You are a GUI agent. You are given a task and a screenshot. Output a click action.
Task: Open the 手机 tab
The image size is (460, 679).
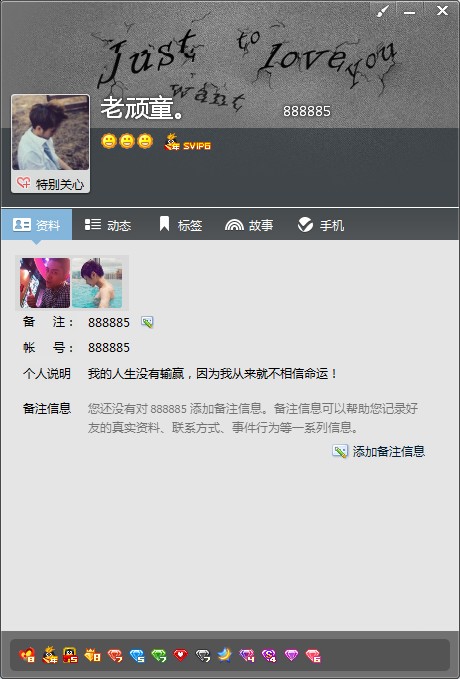(321, 225)
